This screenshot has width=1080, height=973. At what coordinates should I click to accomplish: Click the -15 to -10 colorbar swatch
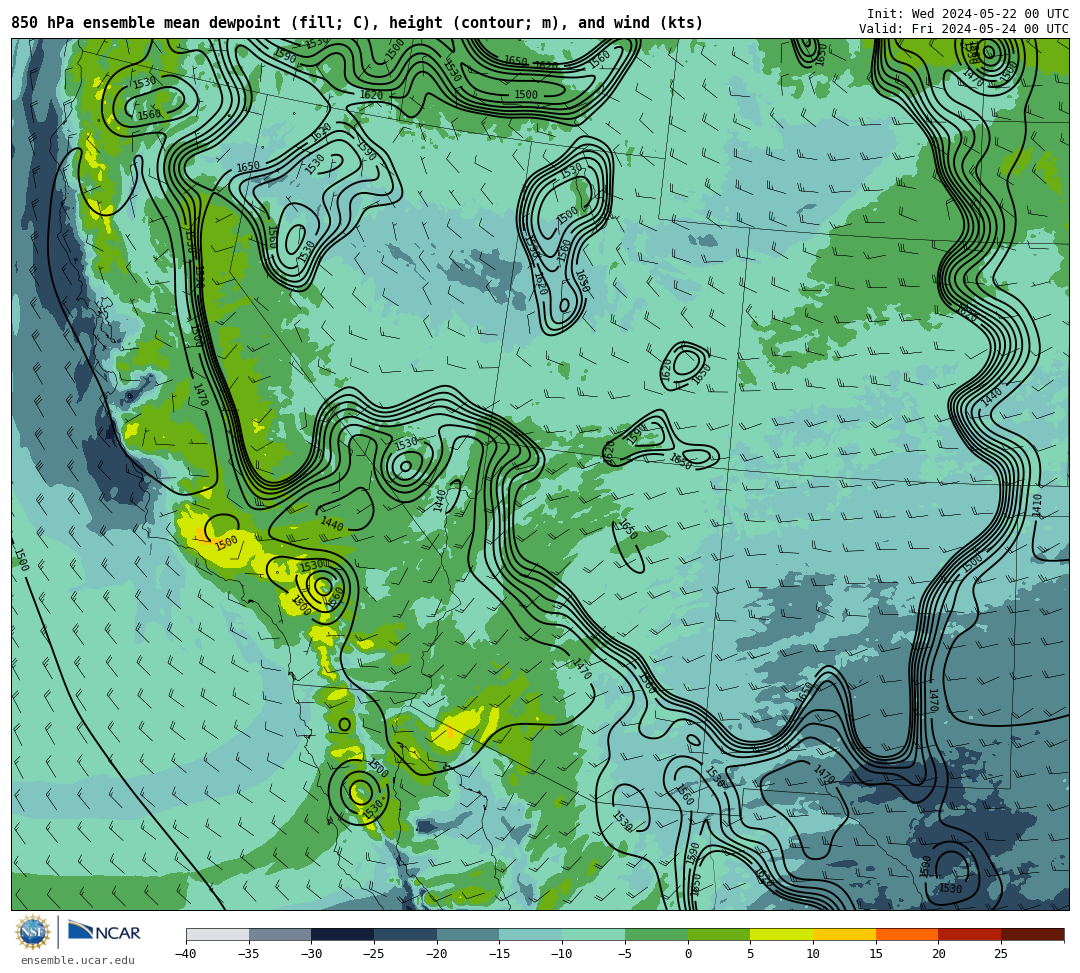(x=531, y=934)
